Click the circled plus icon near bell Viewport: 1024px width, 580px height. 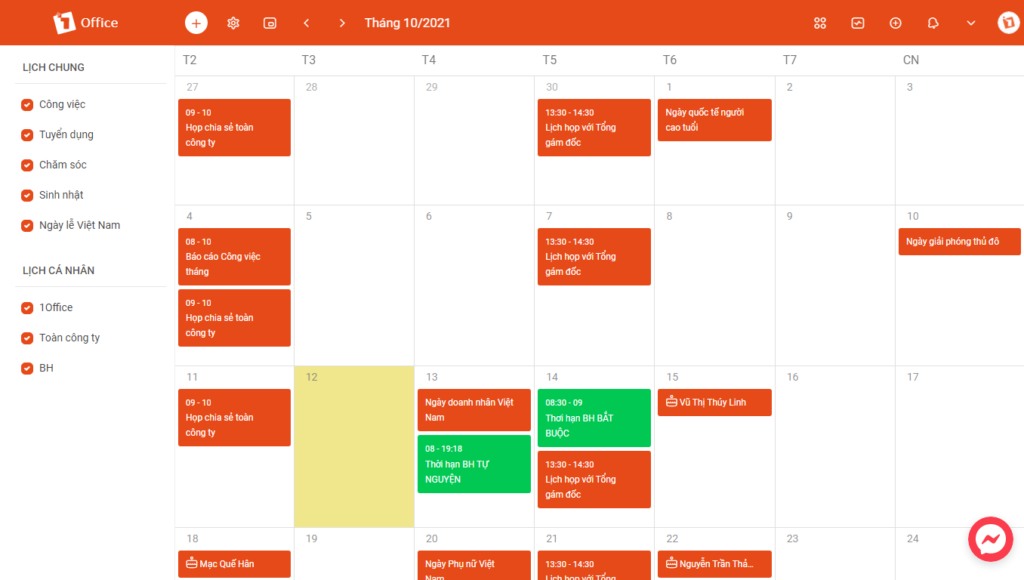click(895, 23)
